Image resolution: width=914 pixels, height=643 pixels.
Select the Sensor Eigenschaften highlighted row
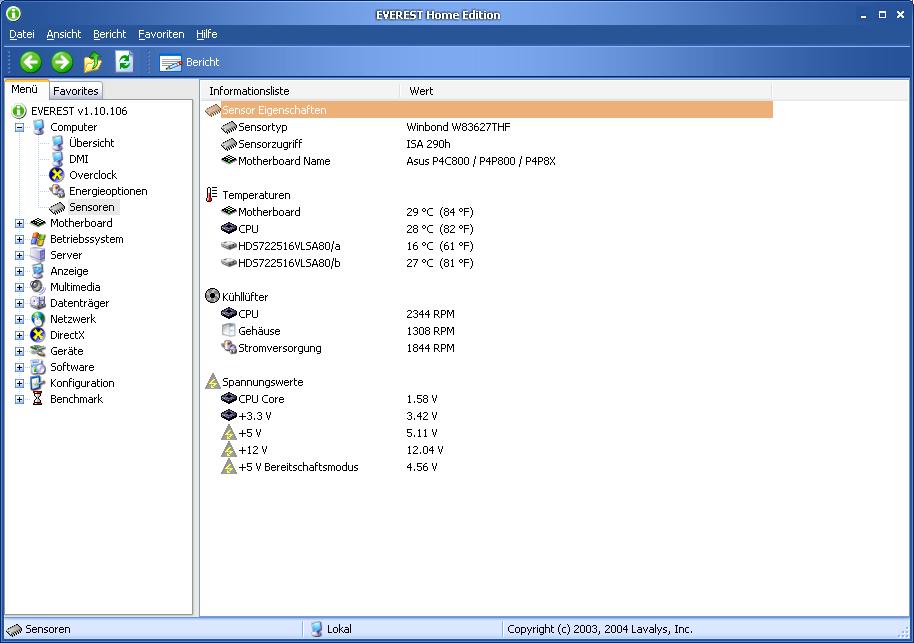488,110
